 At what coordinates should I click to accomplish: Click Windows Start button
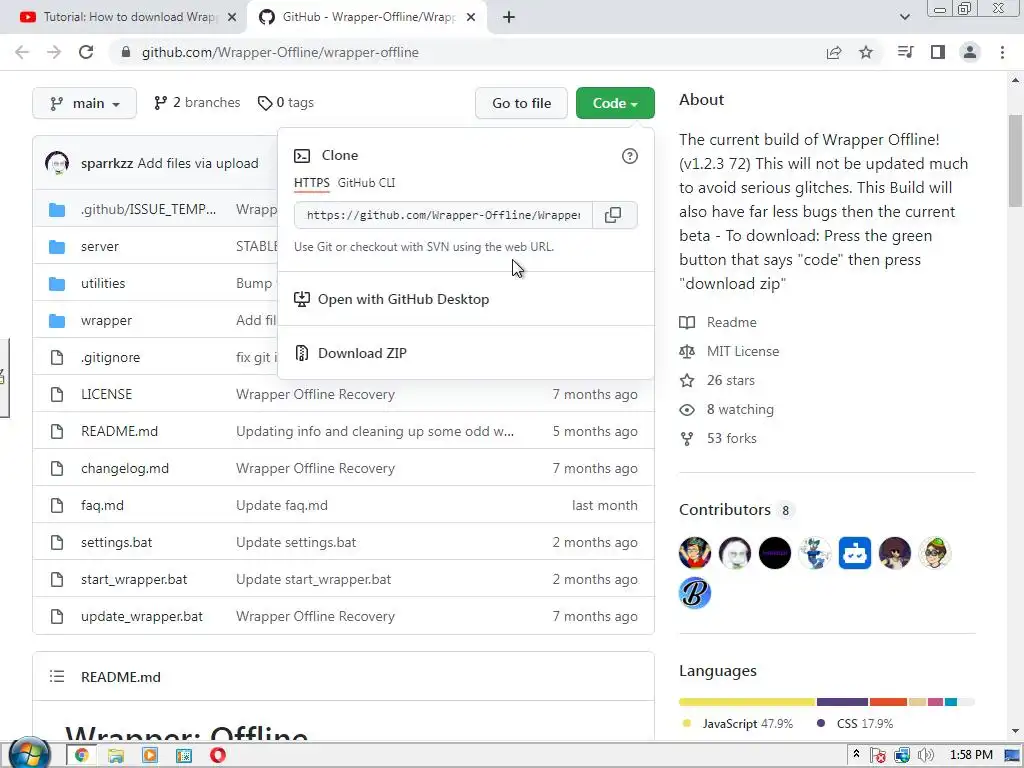(29, 754)
